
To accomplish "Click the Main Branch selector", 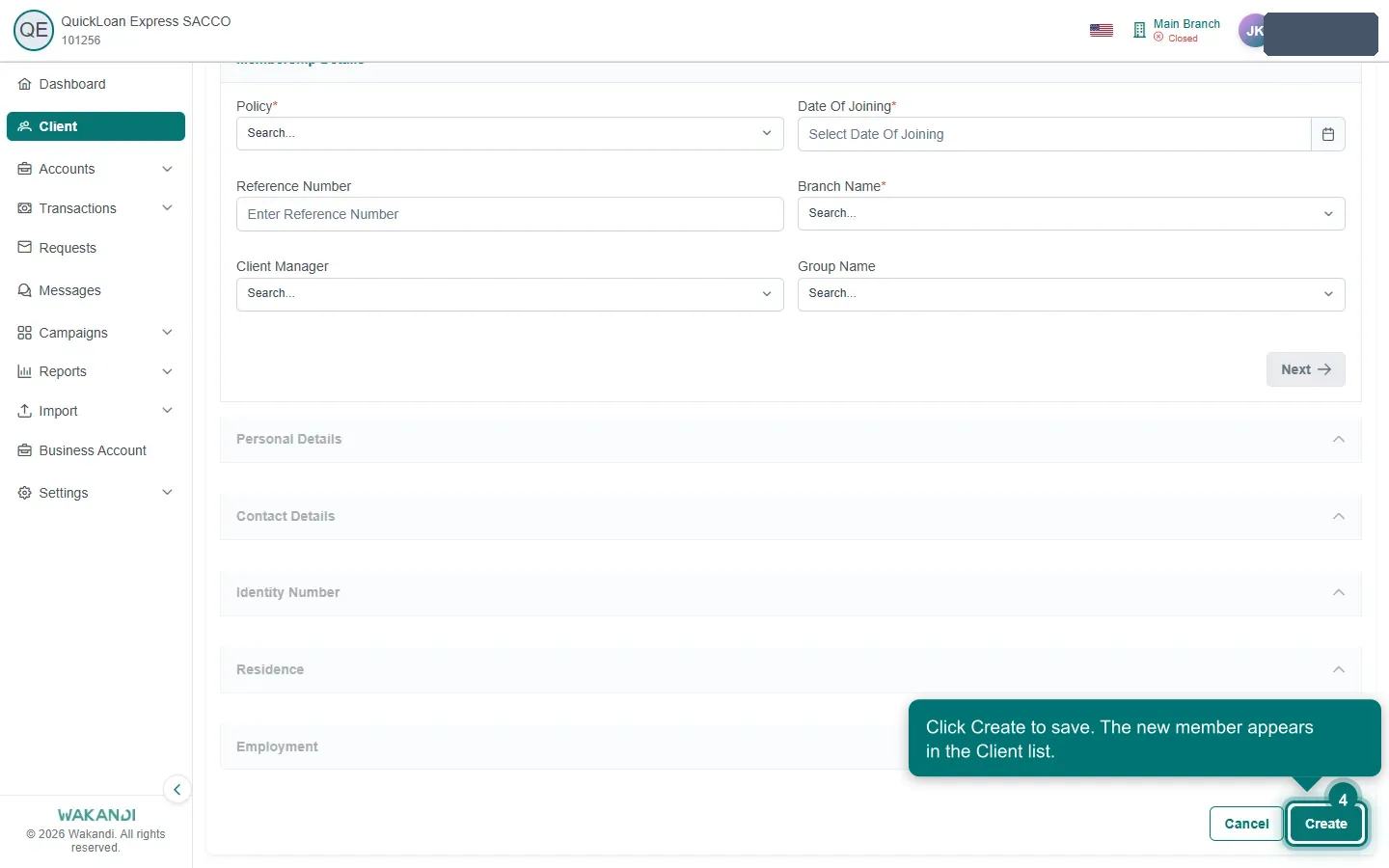I will pos(1177,31).
